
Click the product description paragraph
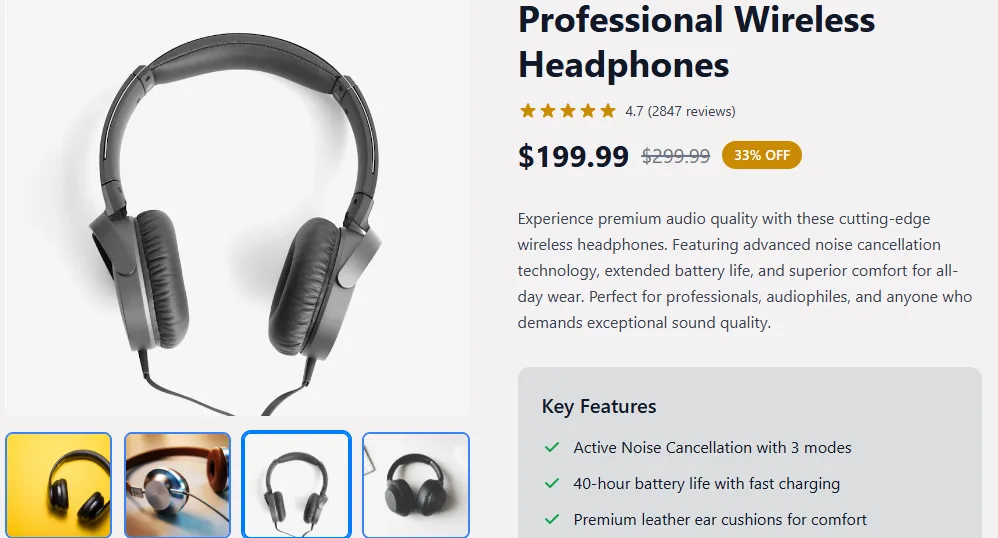[x=740, y=270]
